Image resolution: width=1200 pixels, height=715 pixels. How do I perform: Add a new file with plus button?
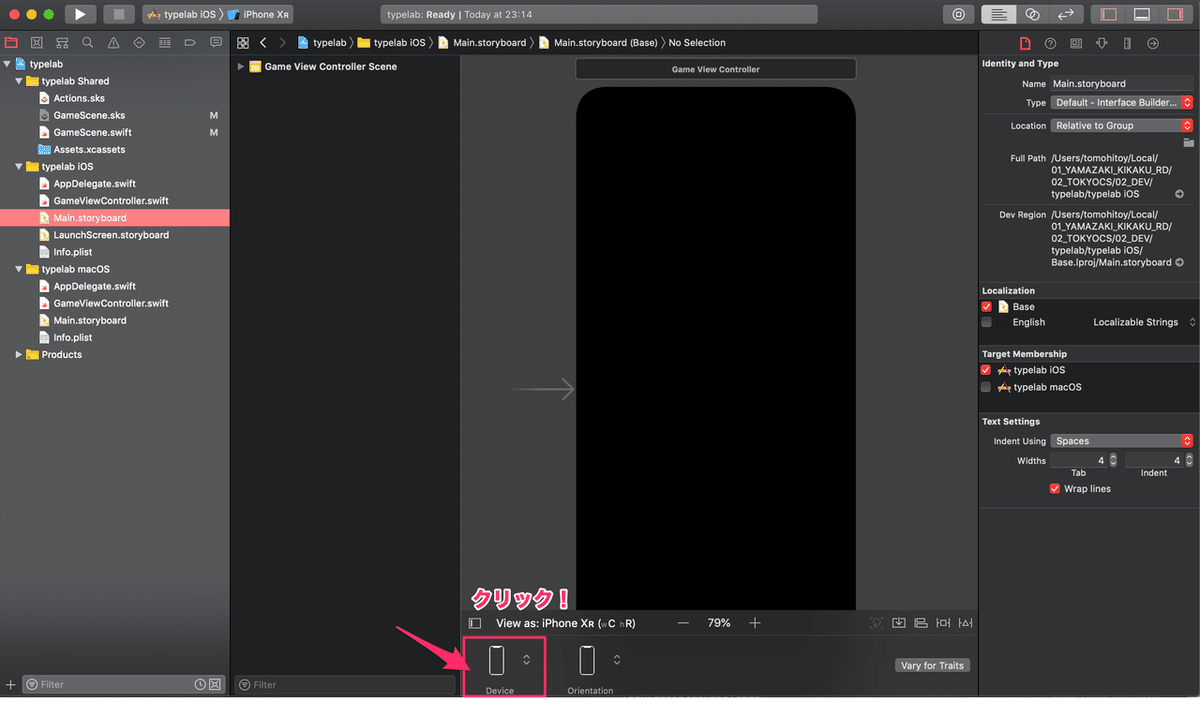(11, 685)
